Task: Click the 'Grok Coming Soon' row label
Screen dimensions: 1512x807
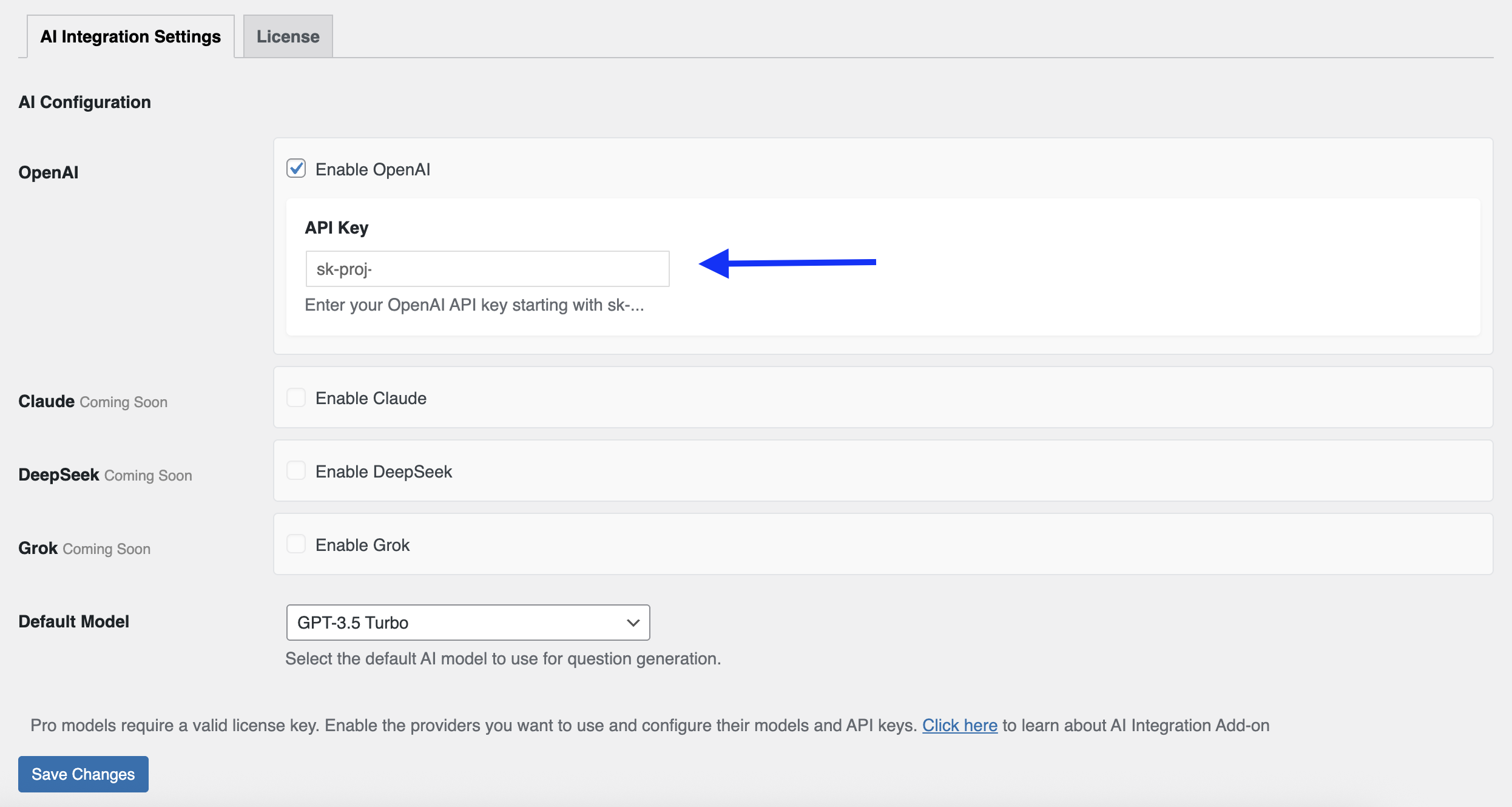Action: pyautogui.click(x=84, y=548)
